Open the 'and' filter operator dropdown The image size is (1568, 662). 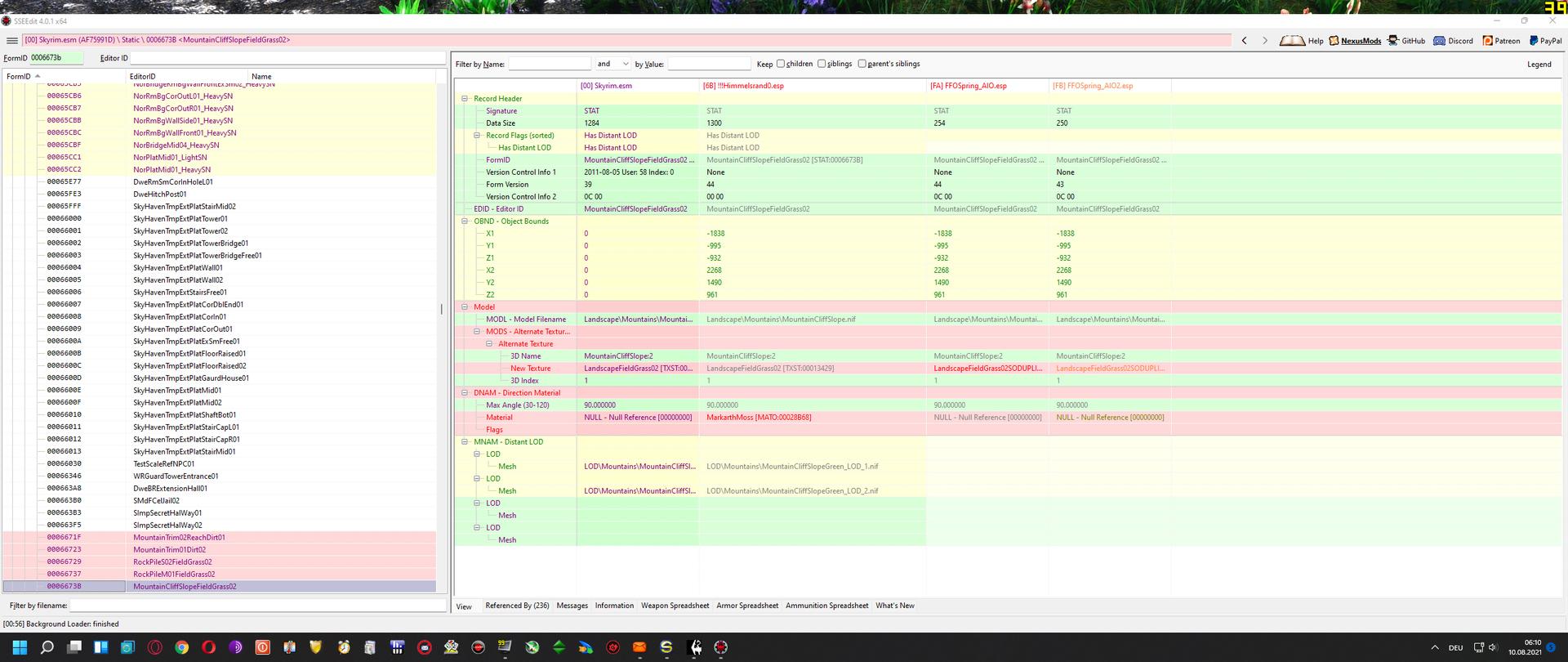(625, 64)
